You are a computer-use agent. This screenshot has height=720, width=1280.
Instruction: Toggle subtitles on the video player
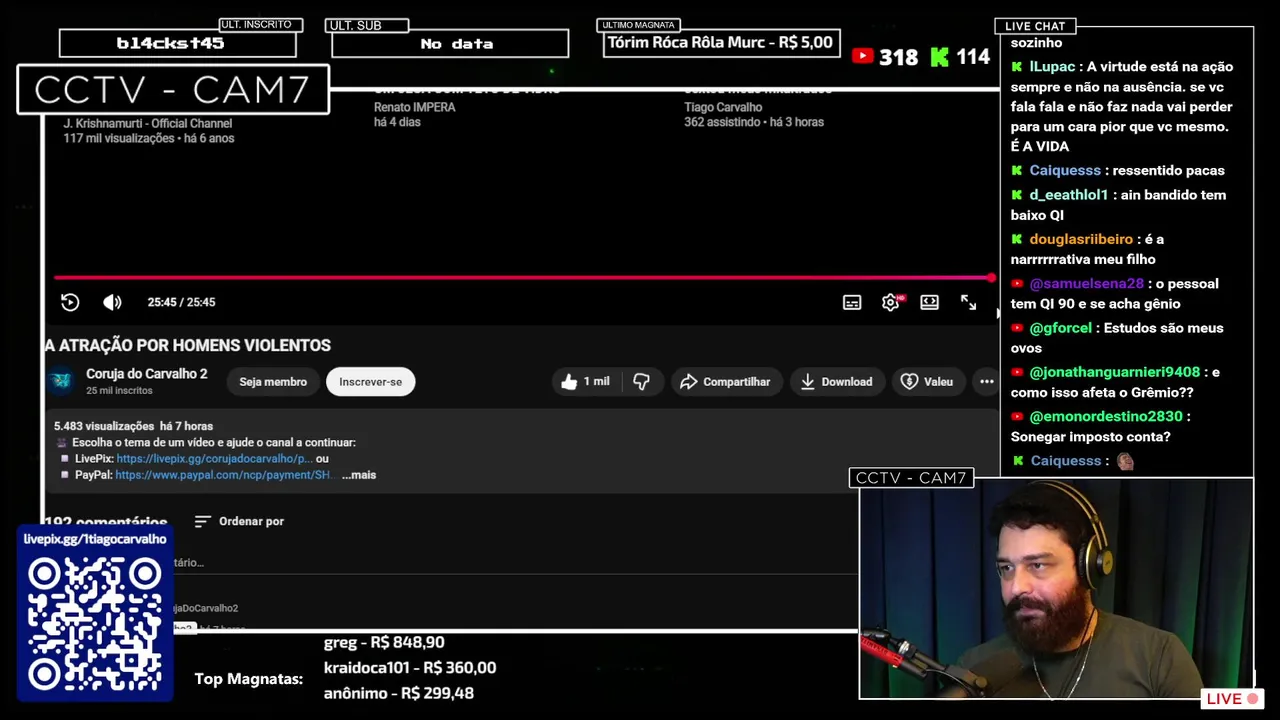[852, 302]
